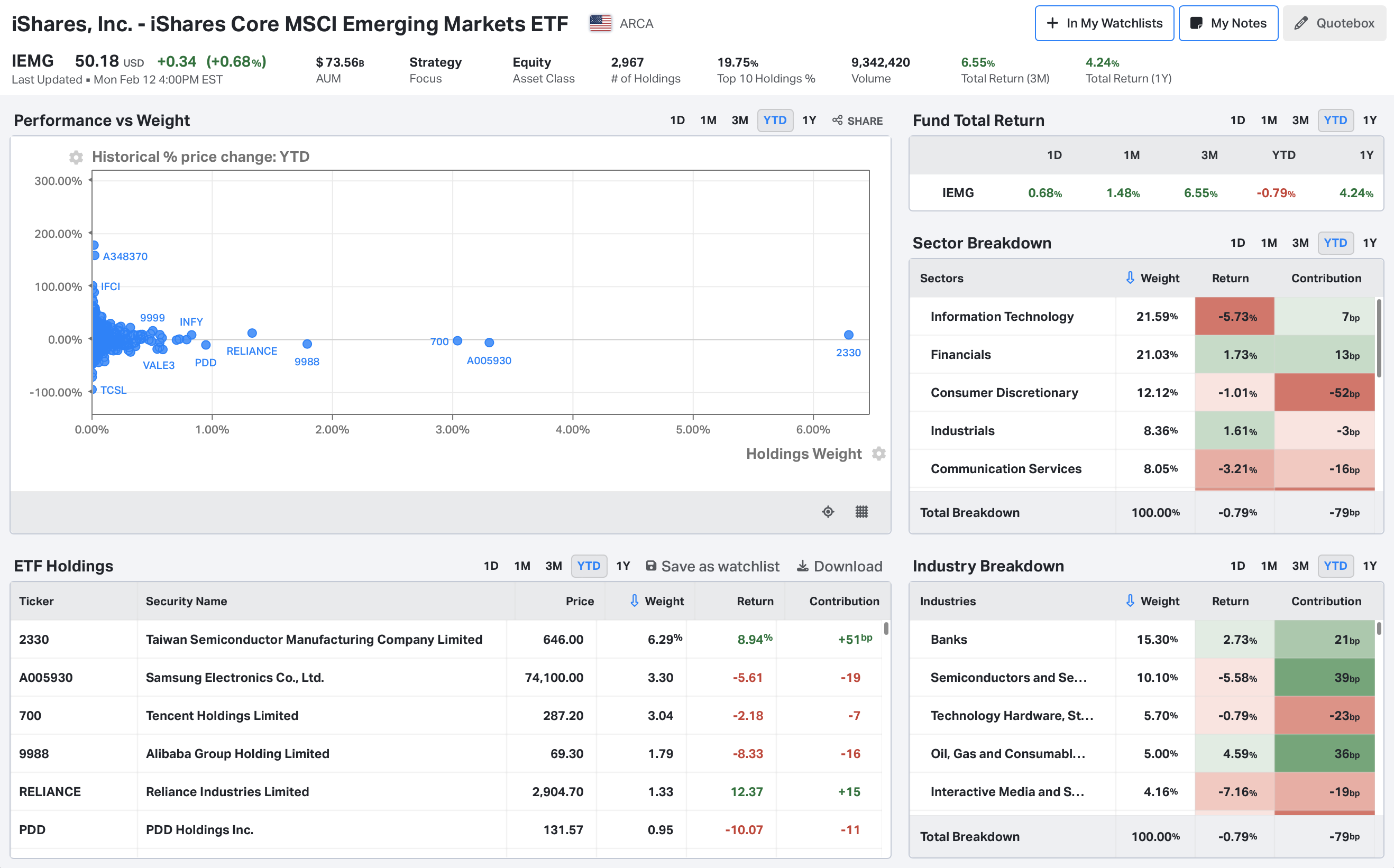Screen dimensions: 1394x868
Task: Sort industries by Contribution column
Action: pyautogui.click(x=1326, y=601)
